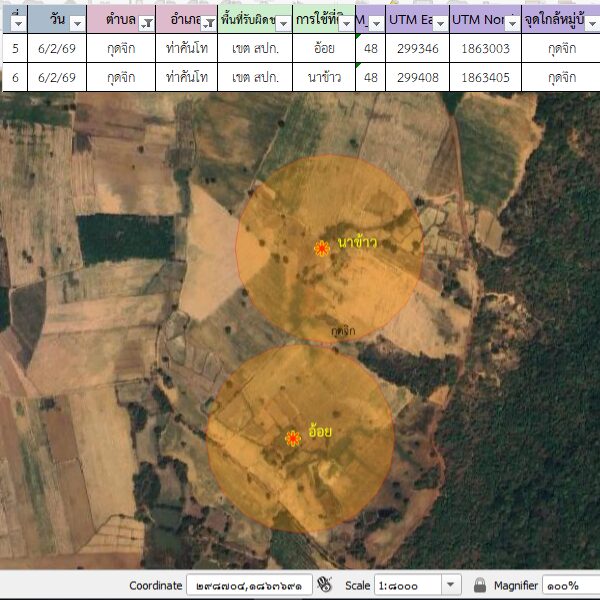Open the UTM North column filter dropdown
Image resolution: width=600 pixels, height=600 pixels.
click(x=512, y=21)
